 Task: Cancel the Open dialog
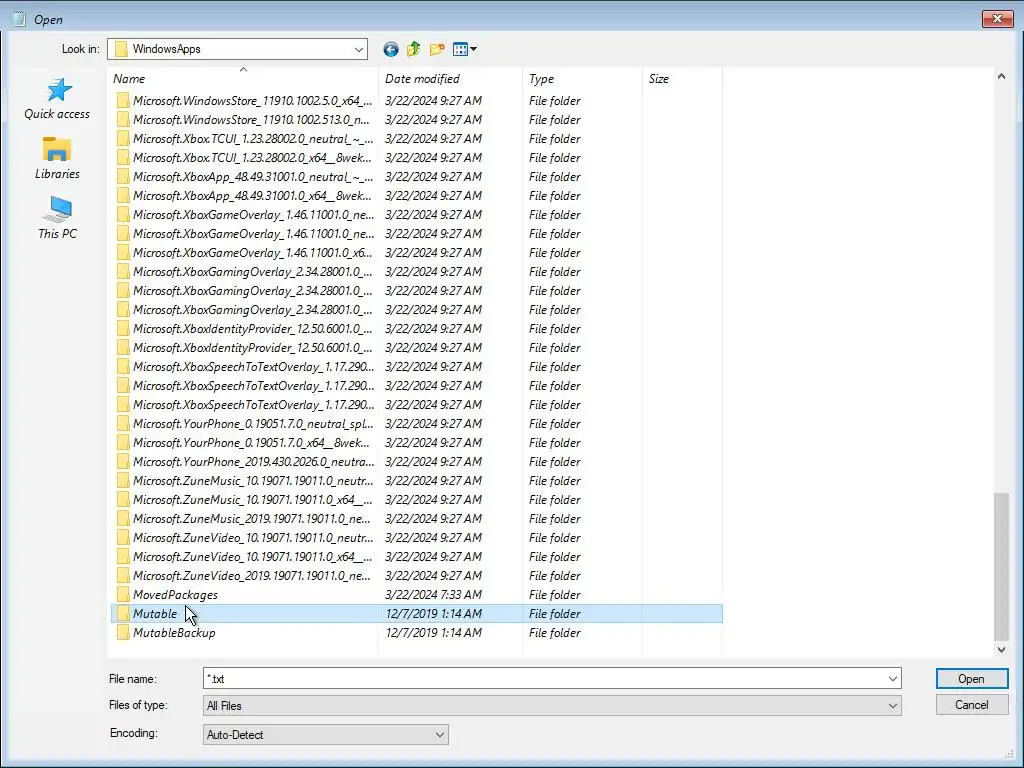[971, 705]
